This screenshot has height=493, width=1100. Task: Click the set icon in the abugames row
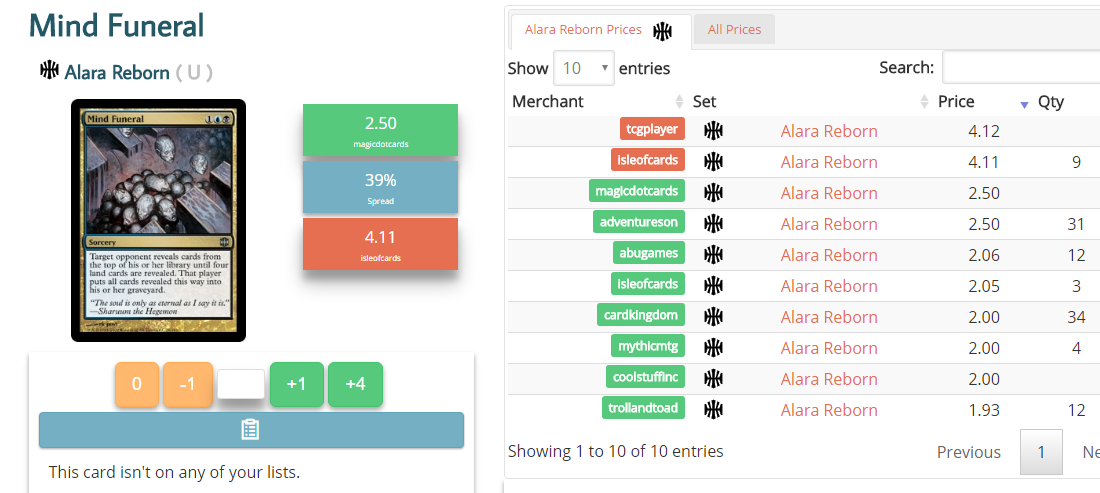tap(713, 255)
